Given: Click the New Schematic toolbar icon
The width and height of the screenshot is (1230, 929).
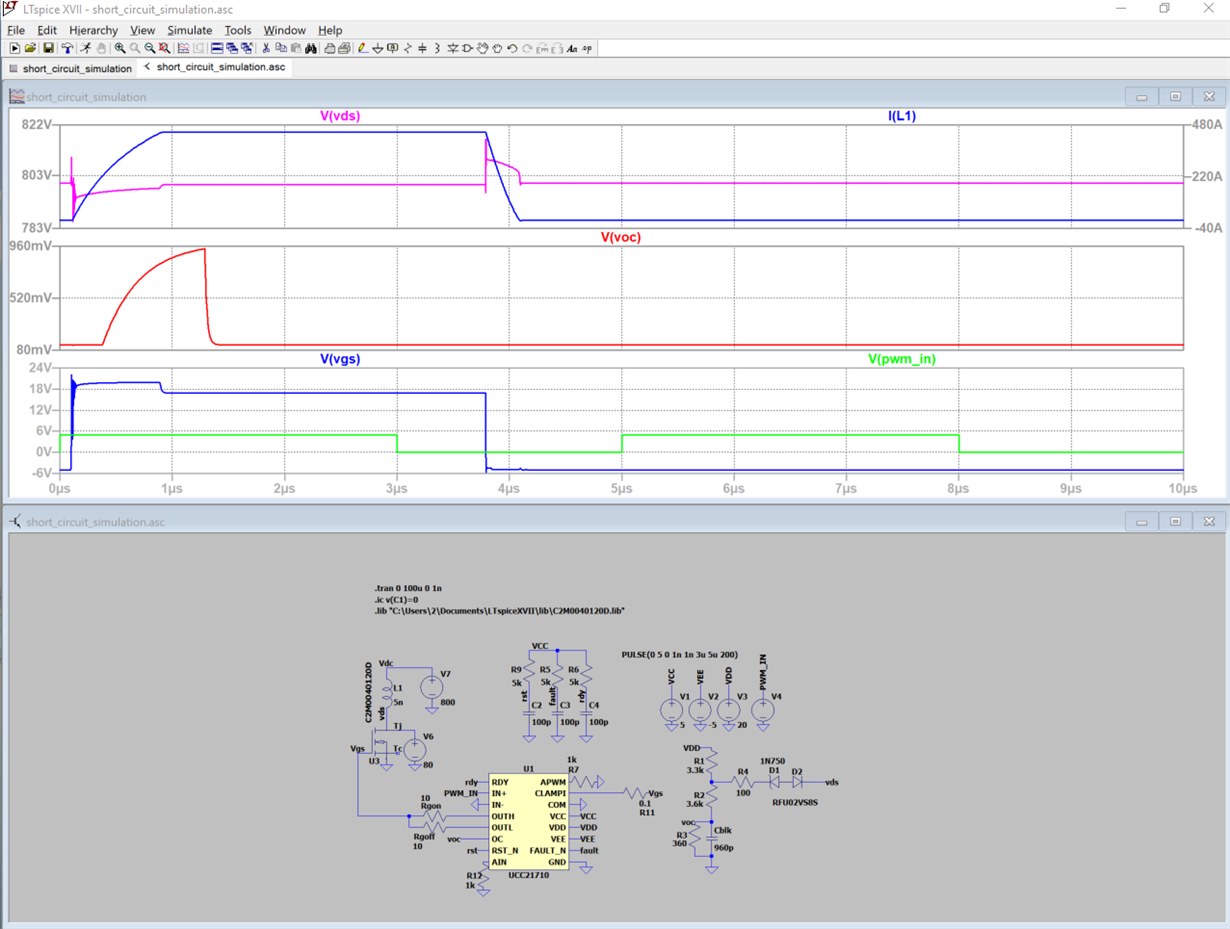Looking at the screenshot, I should [x=15, y=48].
